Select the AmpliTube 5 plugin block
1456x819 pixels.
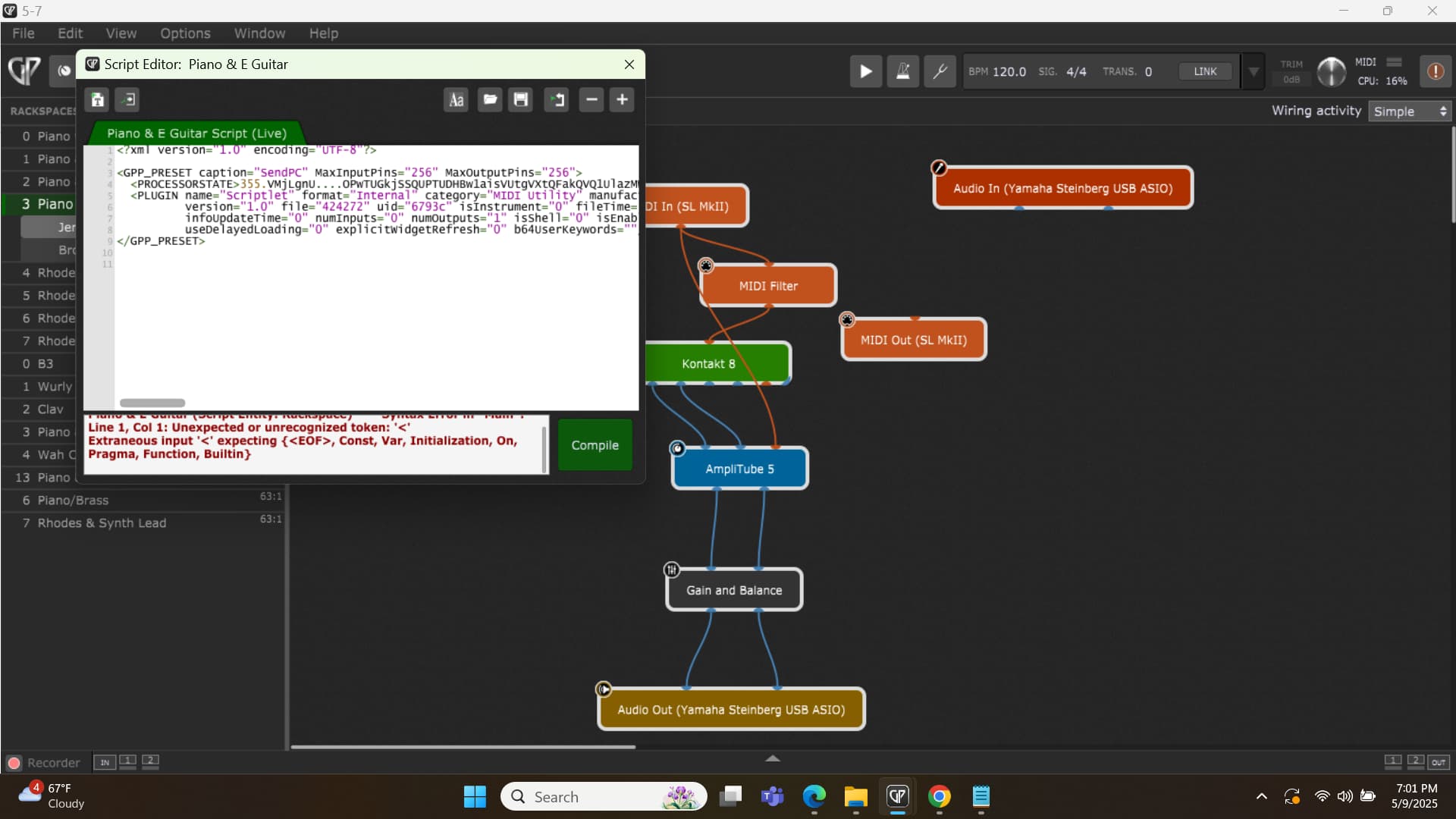tap(739, 469)
